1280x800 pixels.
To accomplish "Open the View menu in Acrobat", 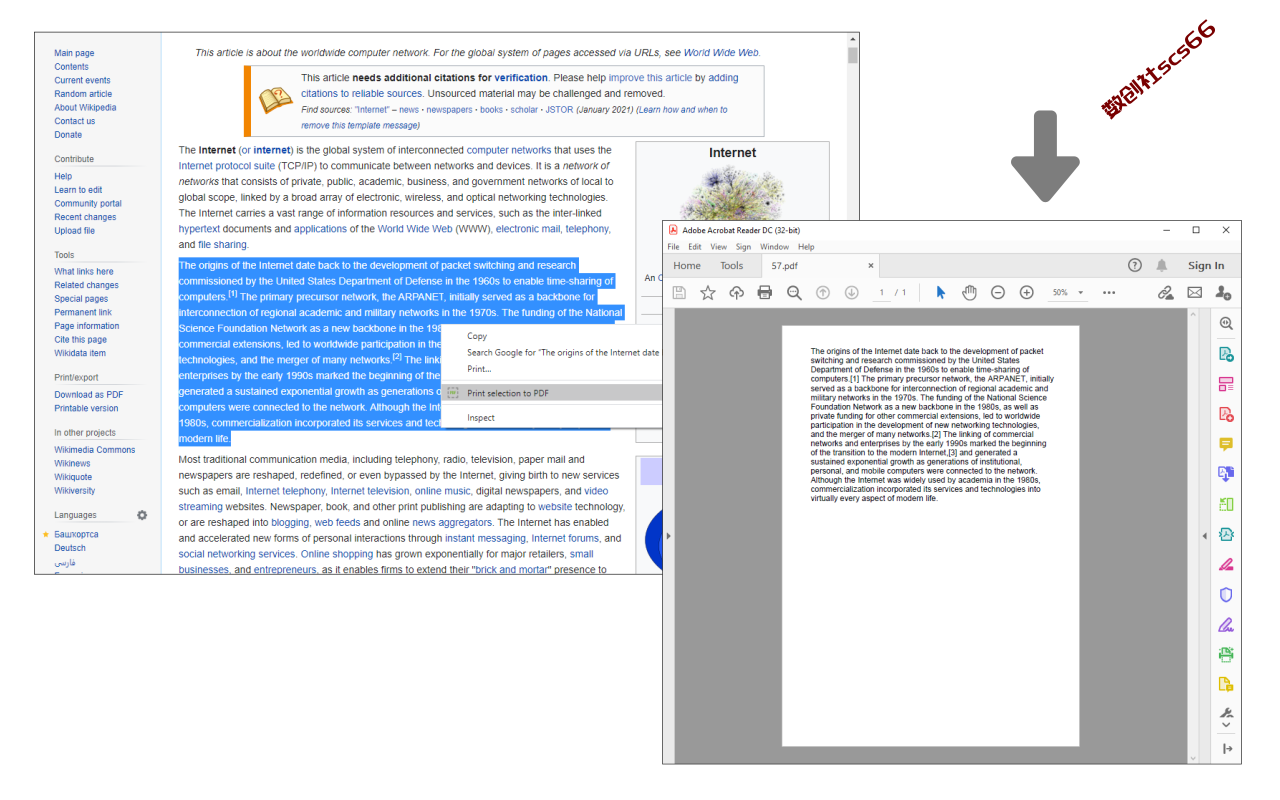I will [718, 247].
